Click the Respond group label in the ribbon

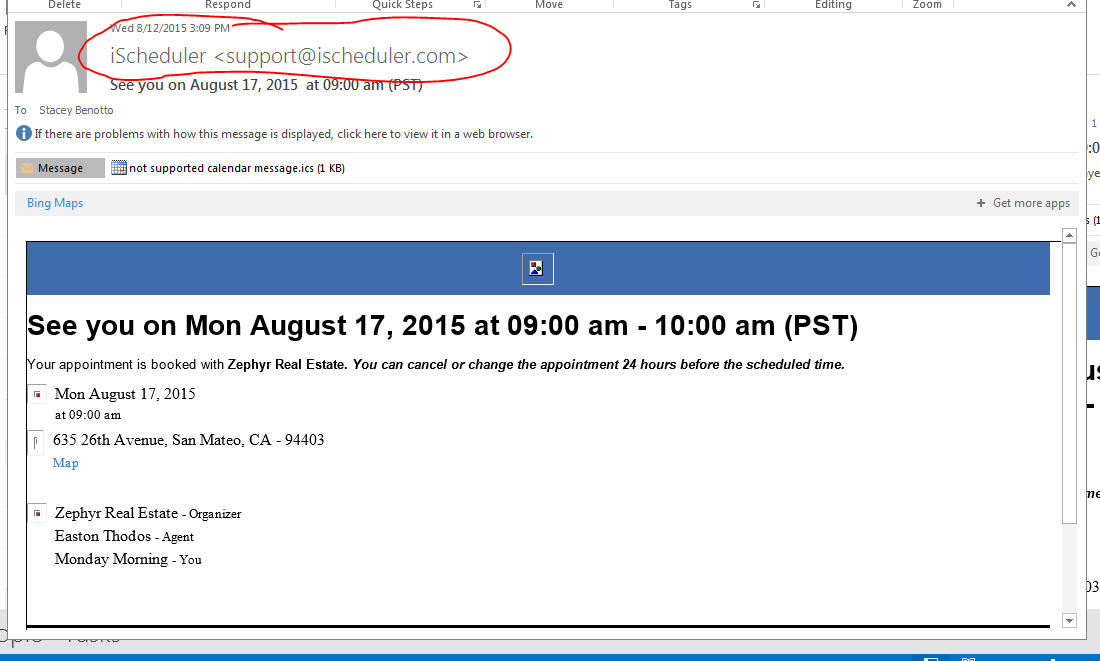pyautogui.click(x=227, y=5)
